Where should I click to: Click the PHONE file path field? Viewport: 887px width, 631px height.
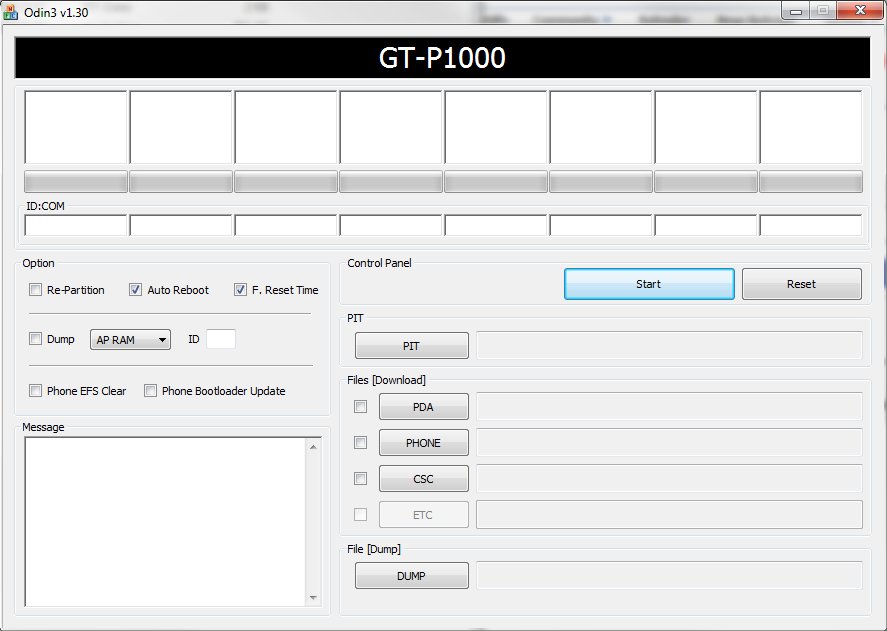point(669,443)
